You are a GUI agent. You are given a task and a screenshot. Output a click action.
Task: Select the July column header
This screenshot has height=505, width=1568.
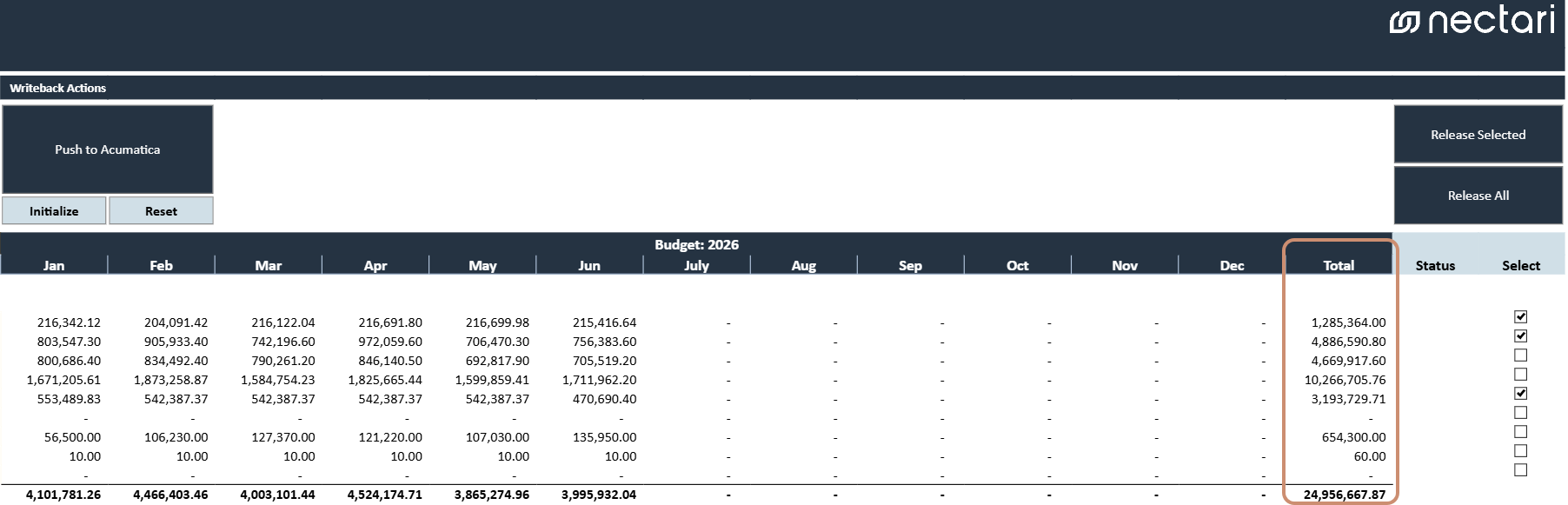pos(696,266)
